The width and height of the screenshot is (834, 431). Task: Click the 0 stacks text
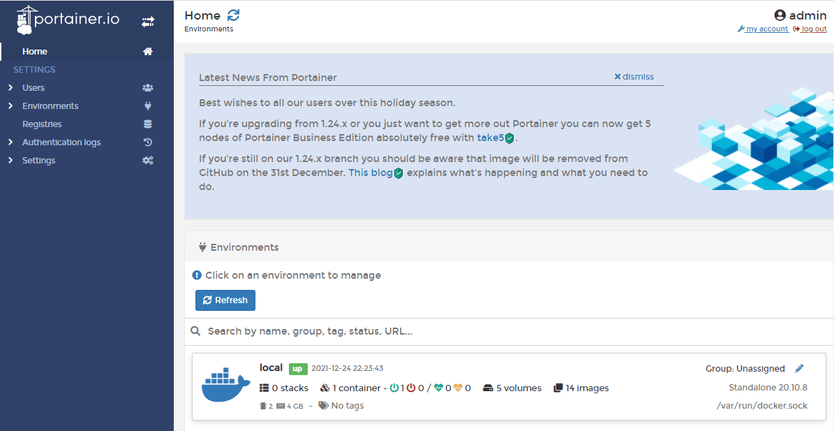click(290, 388)
